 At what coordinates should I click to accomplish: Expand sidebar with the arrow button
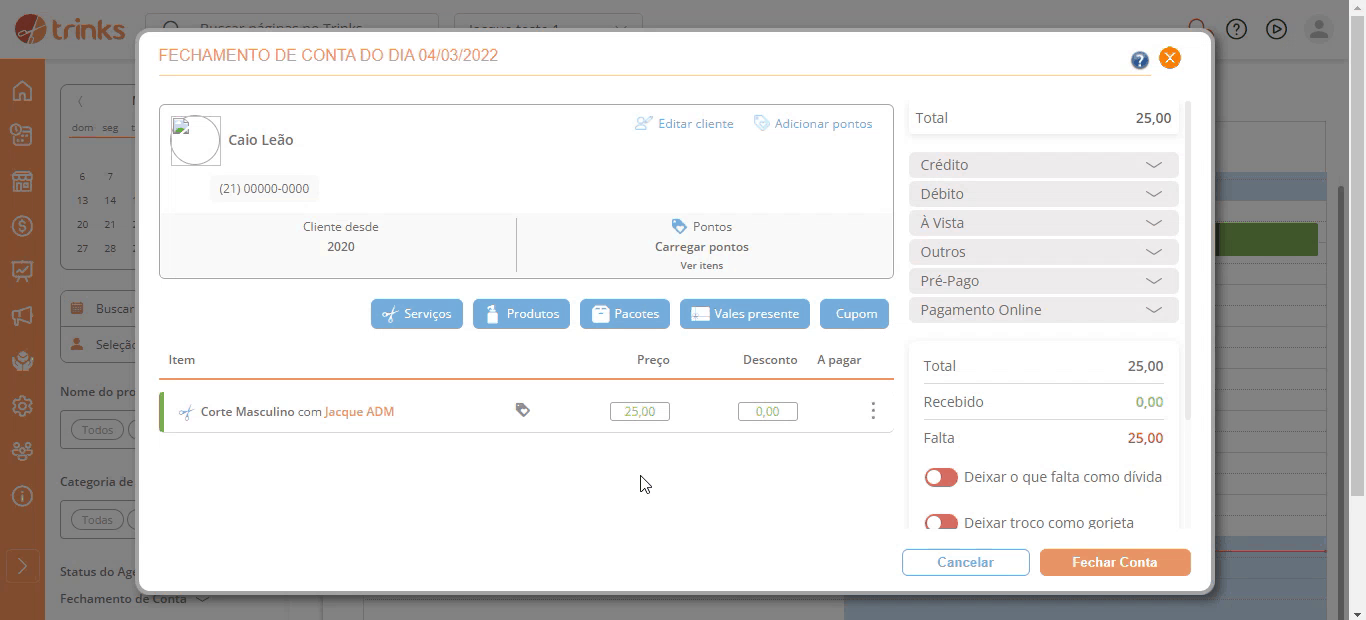22,567
